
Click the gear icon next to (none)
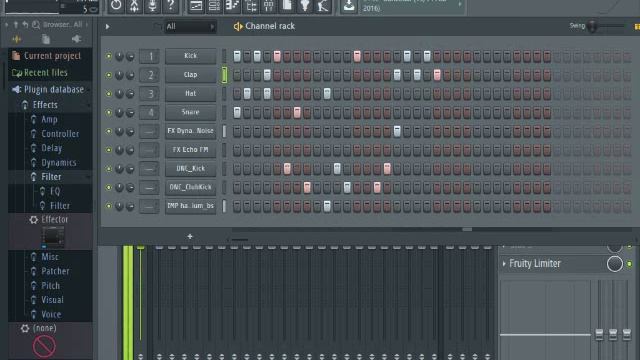point(25,328)
